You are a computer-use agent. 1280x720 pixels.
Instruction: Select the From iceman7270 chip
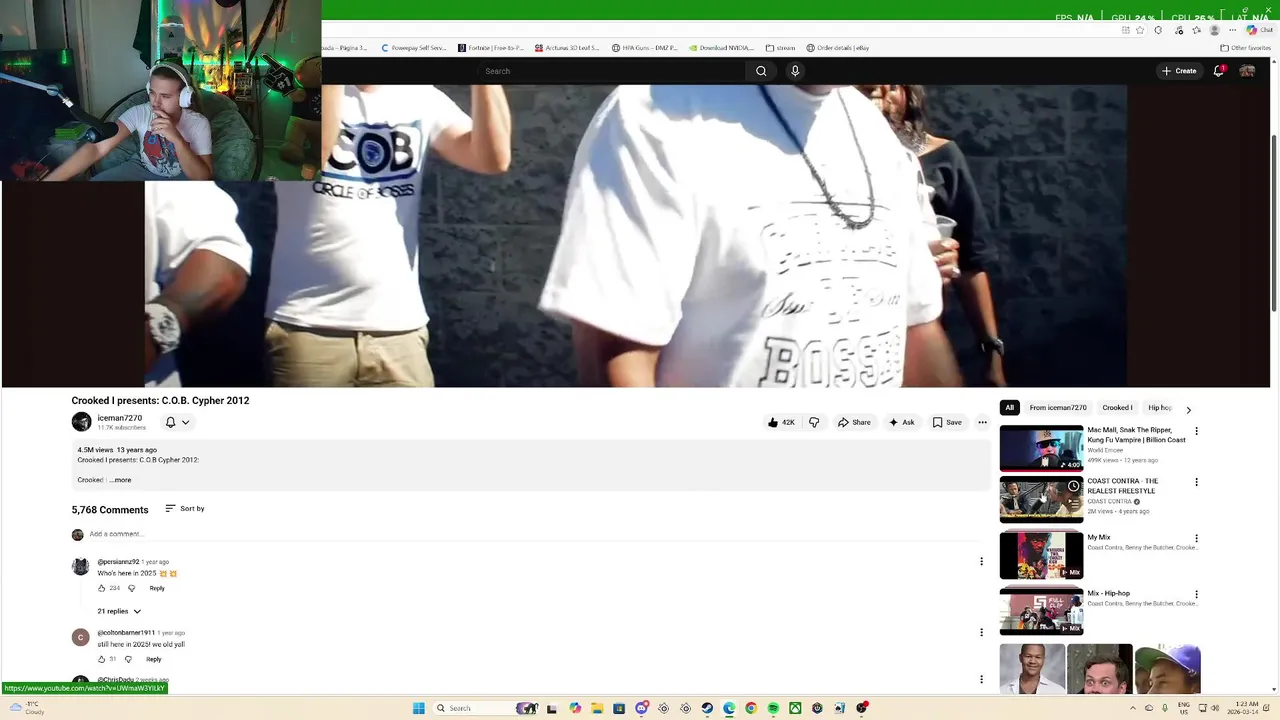1058,408
